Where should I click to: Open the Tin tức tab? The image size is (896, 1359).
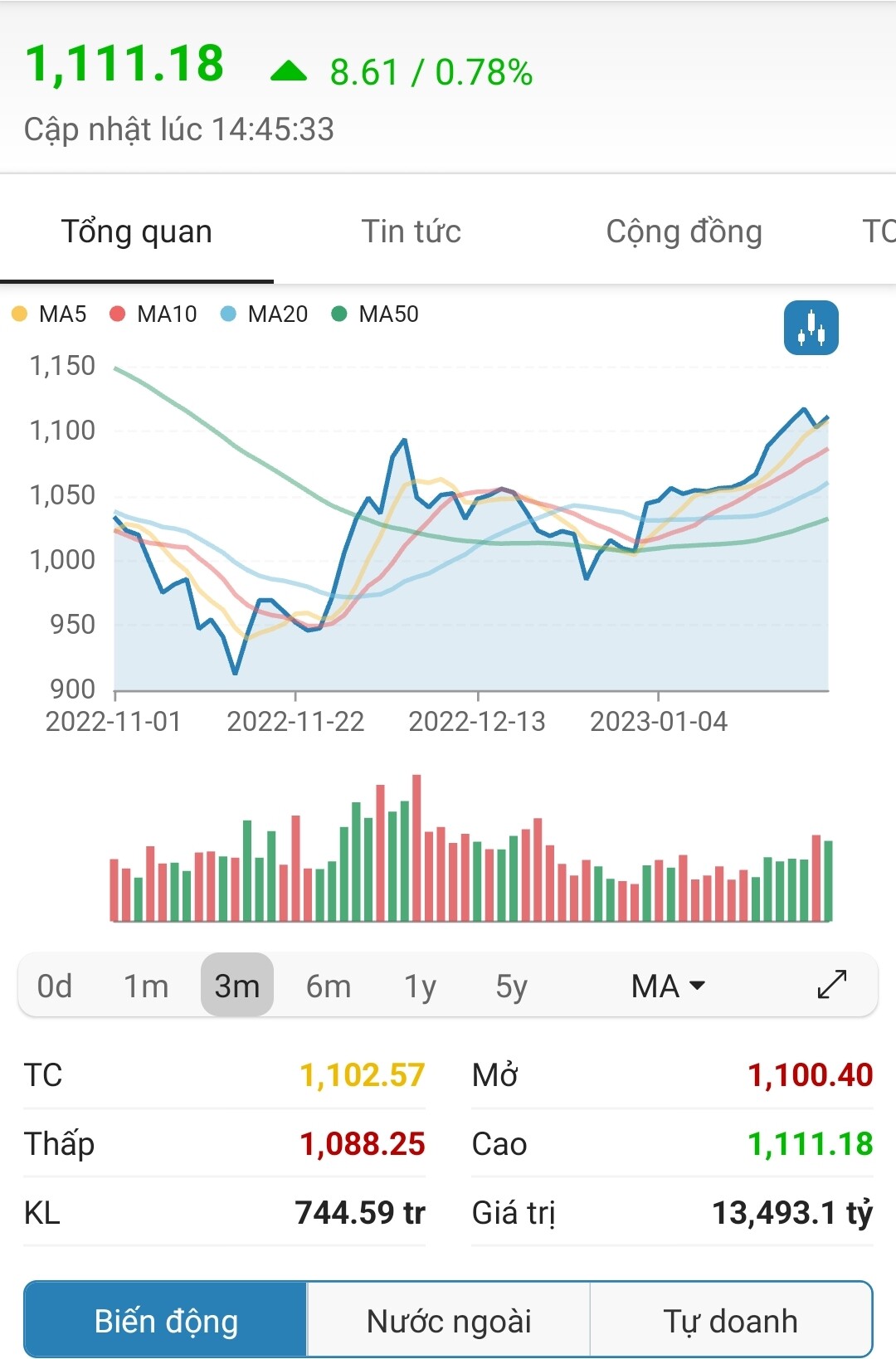click(411, 231)
